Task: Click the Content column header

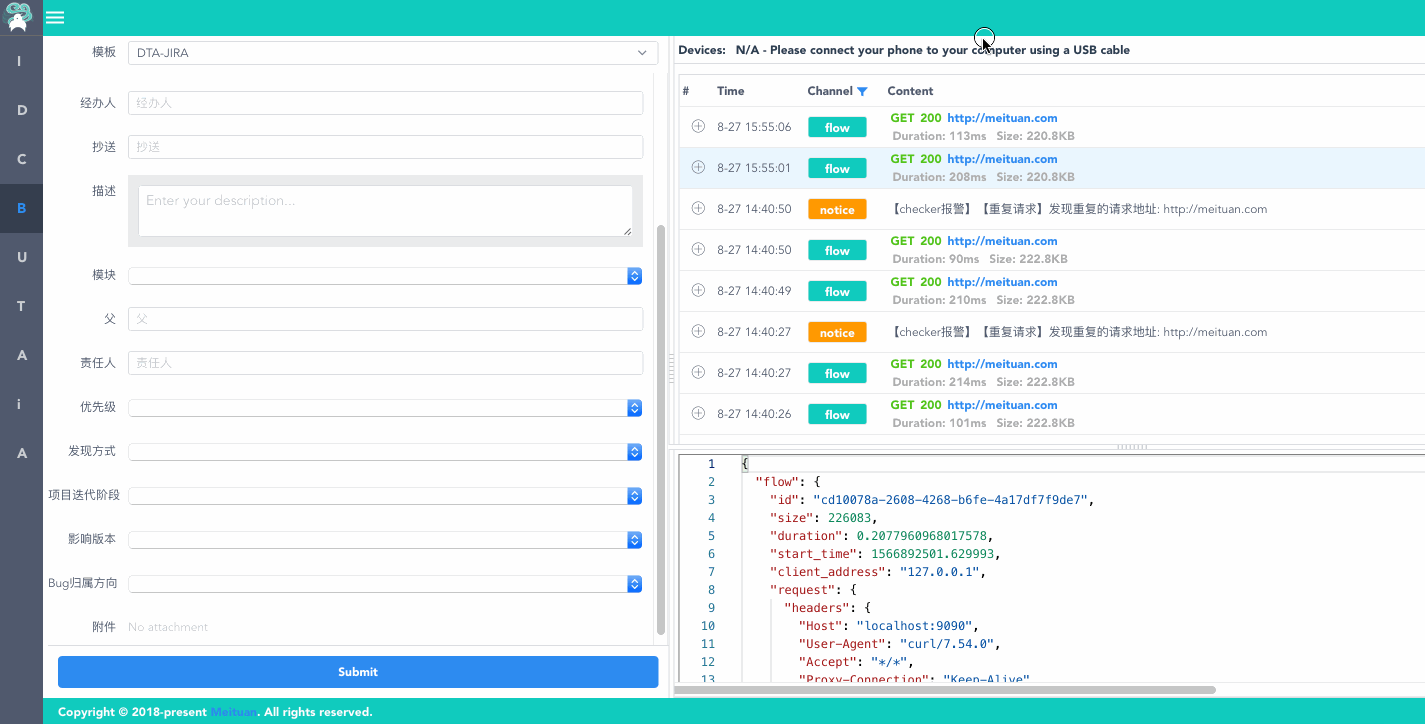Action: (x=910, y=91)
